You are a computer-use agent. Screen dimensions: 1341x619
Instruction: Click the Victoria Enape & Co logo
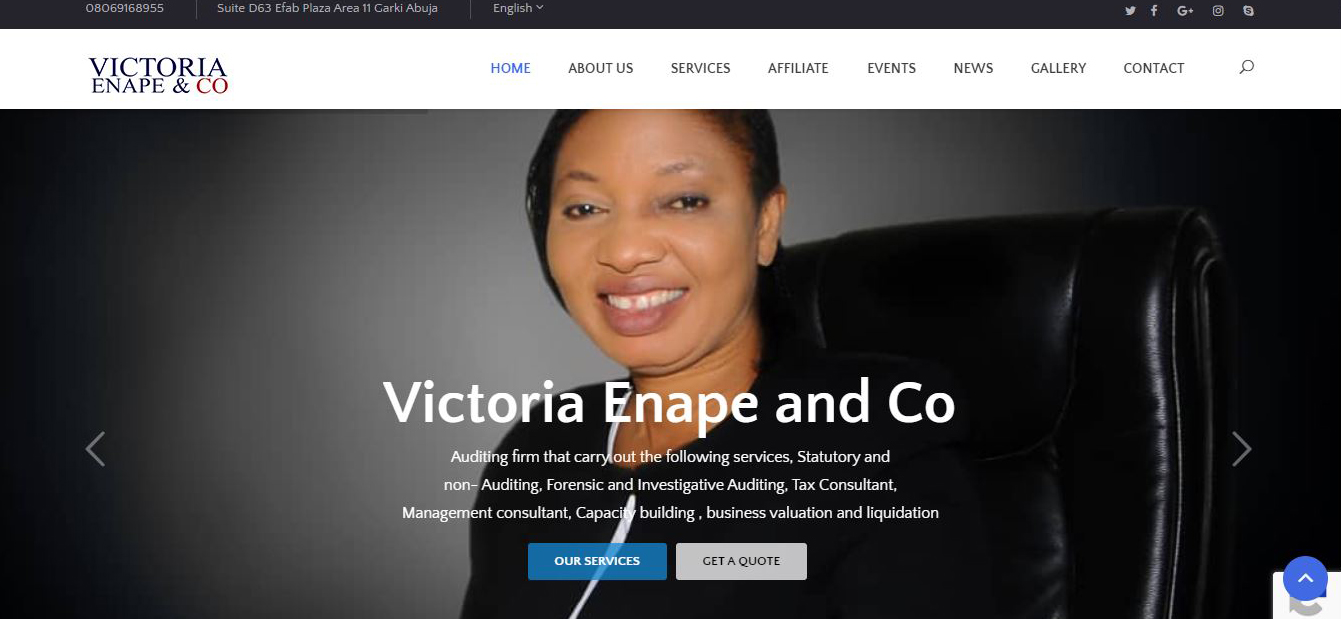(158, 75)
